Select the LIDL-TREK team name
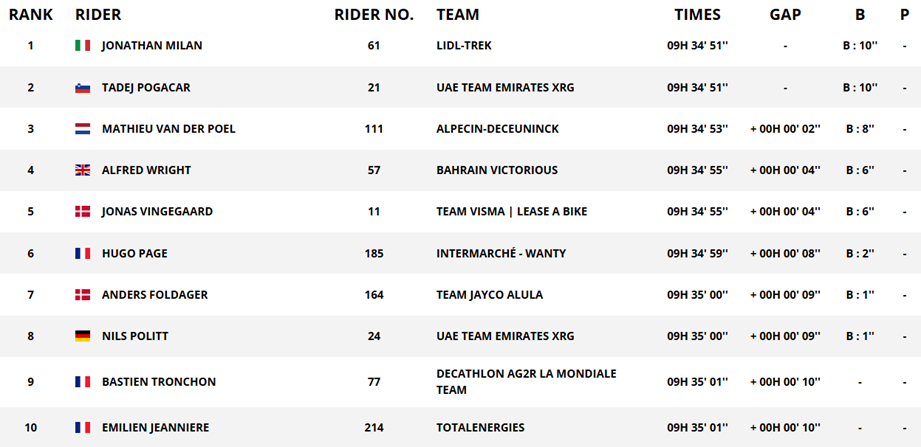Screen dimensions: 921x447 464,46
